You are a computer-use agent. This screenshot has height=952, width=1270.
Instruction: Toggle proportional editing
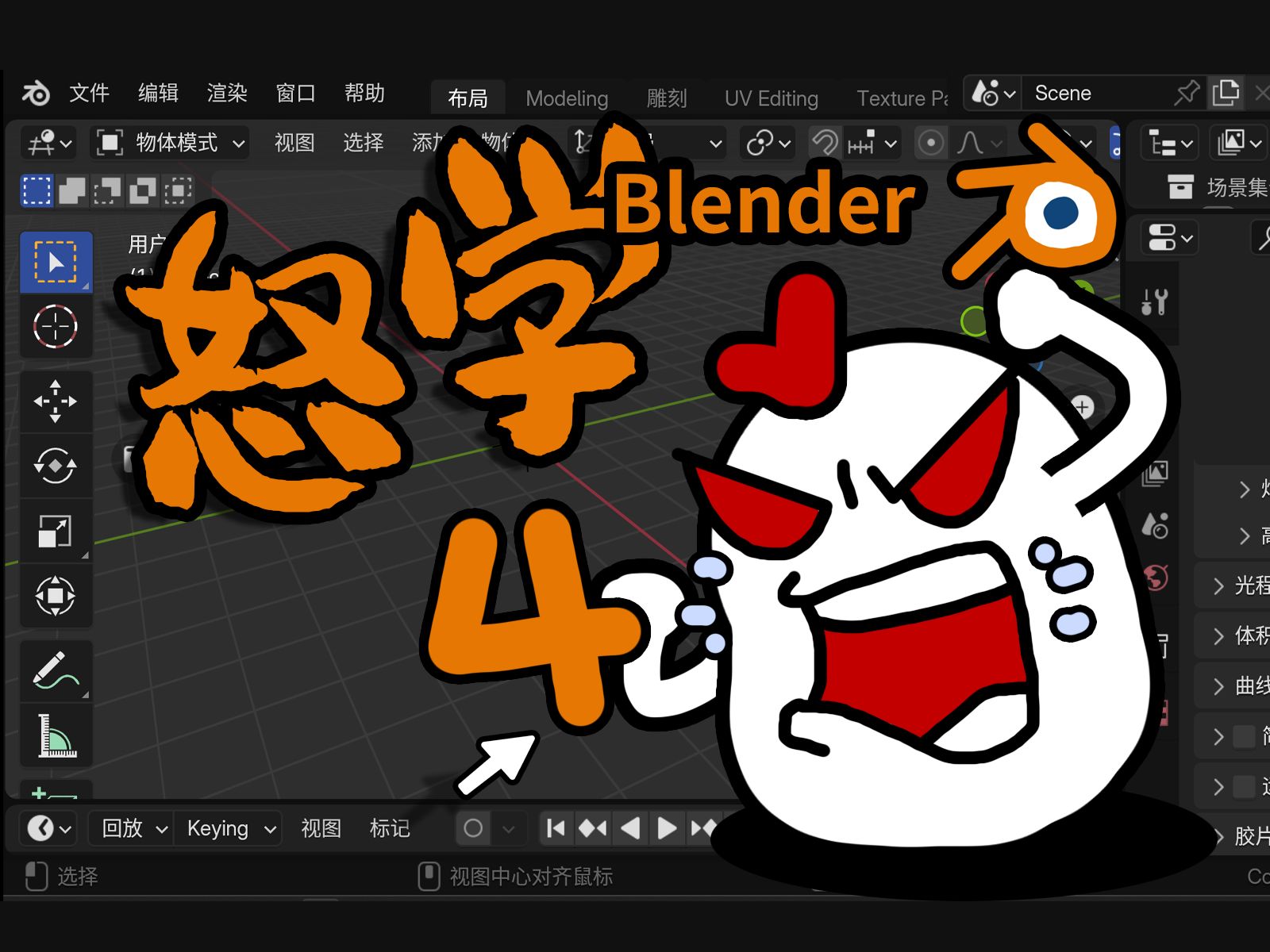tap(930, 144)
